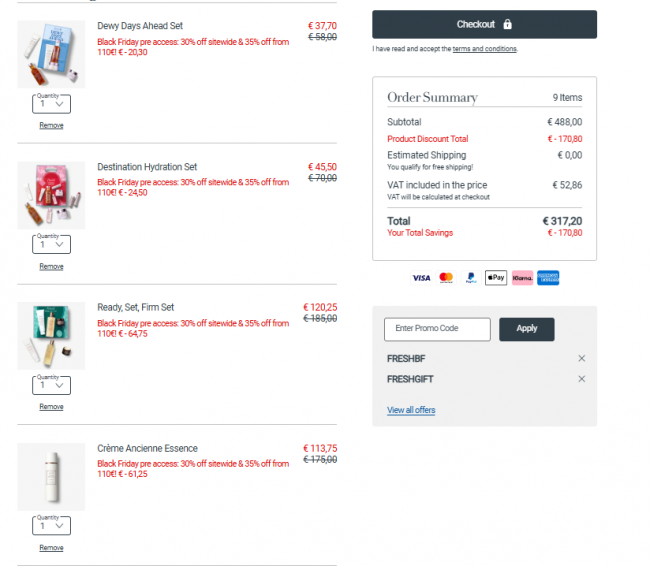The image size is (650, 566).
Task: Open the terms and conditions link
Action: pyautogui.click(x=485, y=49)
